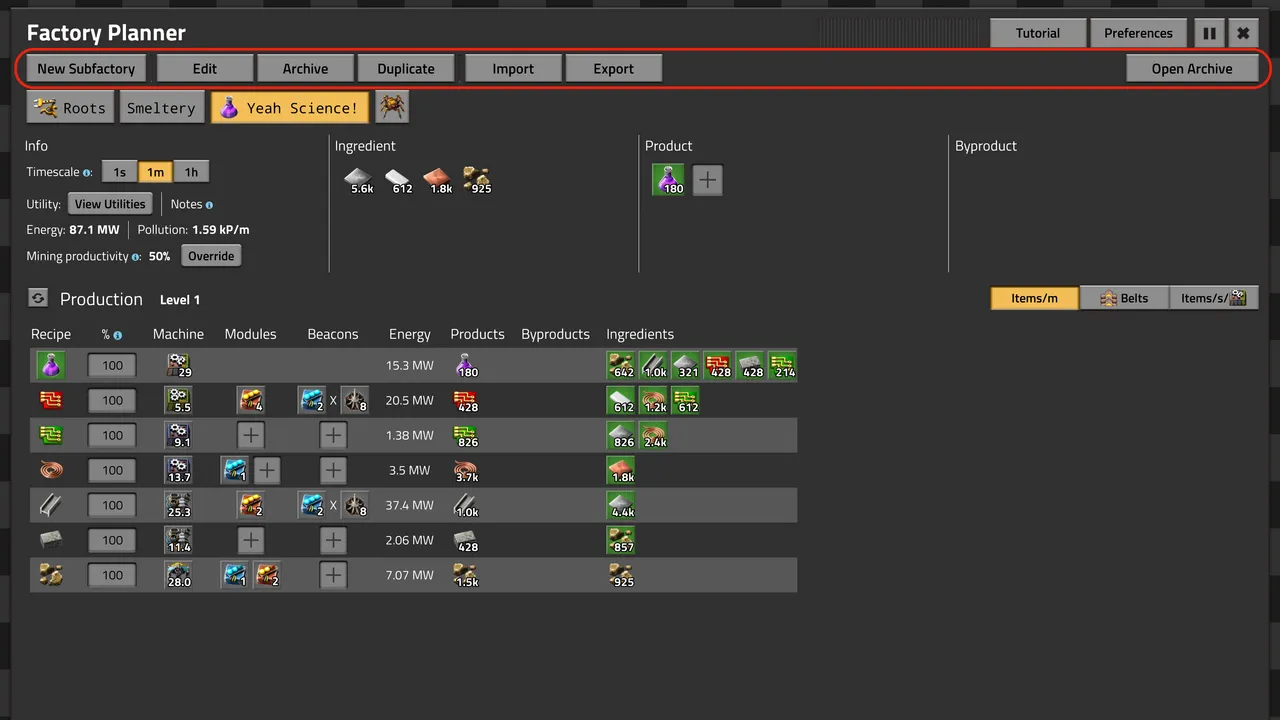Click the Archive button
Viewport: 1280px width, 720px height.
pyautogui.click(x=305, y=68)
